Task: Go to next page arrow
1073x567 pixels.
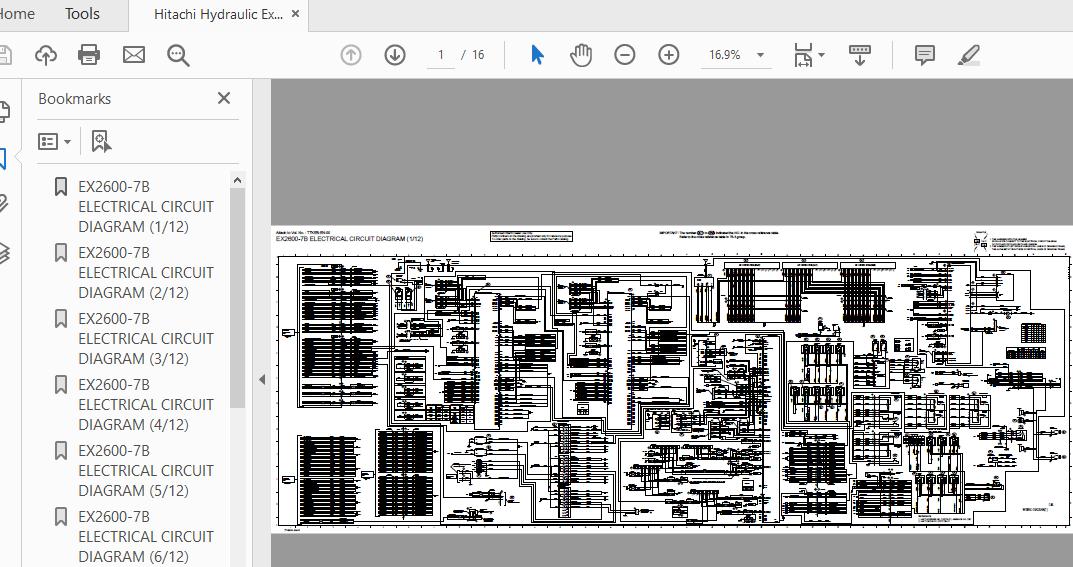Action: pos(395,55)
